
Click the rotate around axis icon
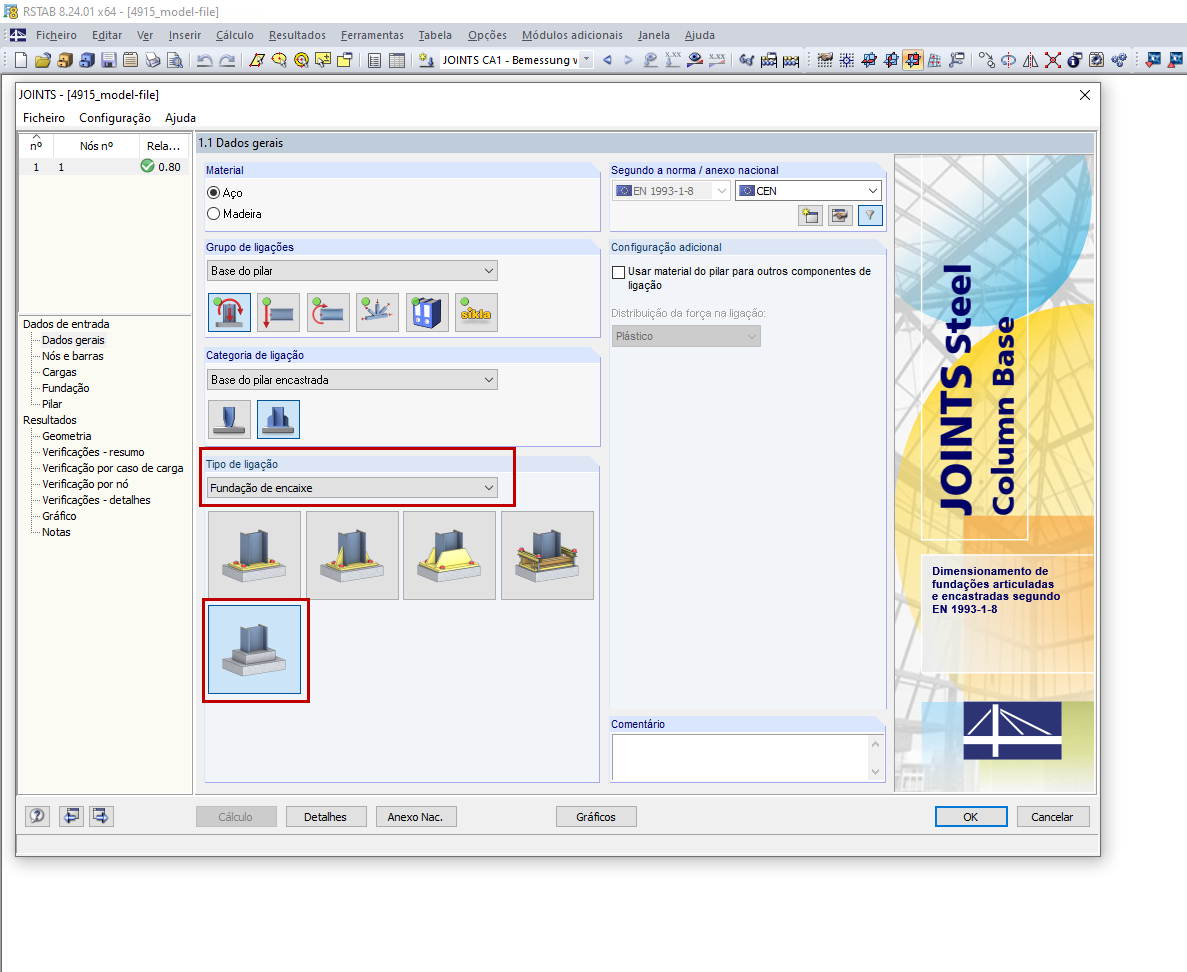(1008, 60)
